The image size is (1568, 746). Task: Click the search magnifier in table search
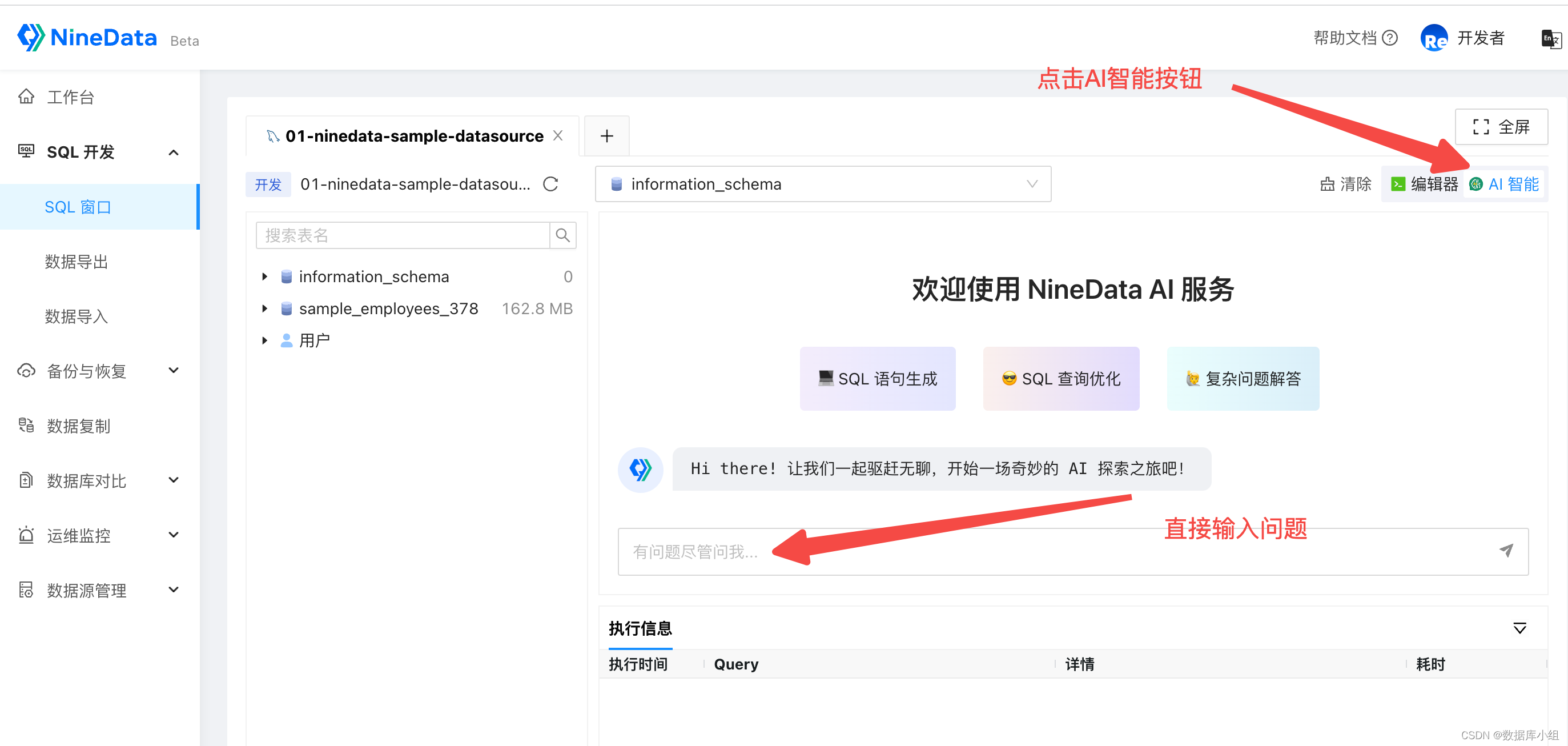[562, 236]
